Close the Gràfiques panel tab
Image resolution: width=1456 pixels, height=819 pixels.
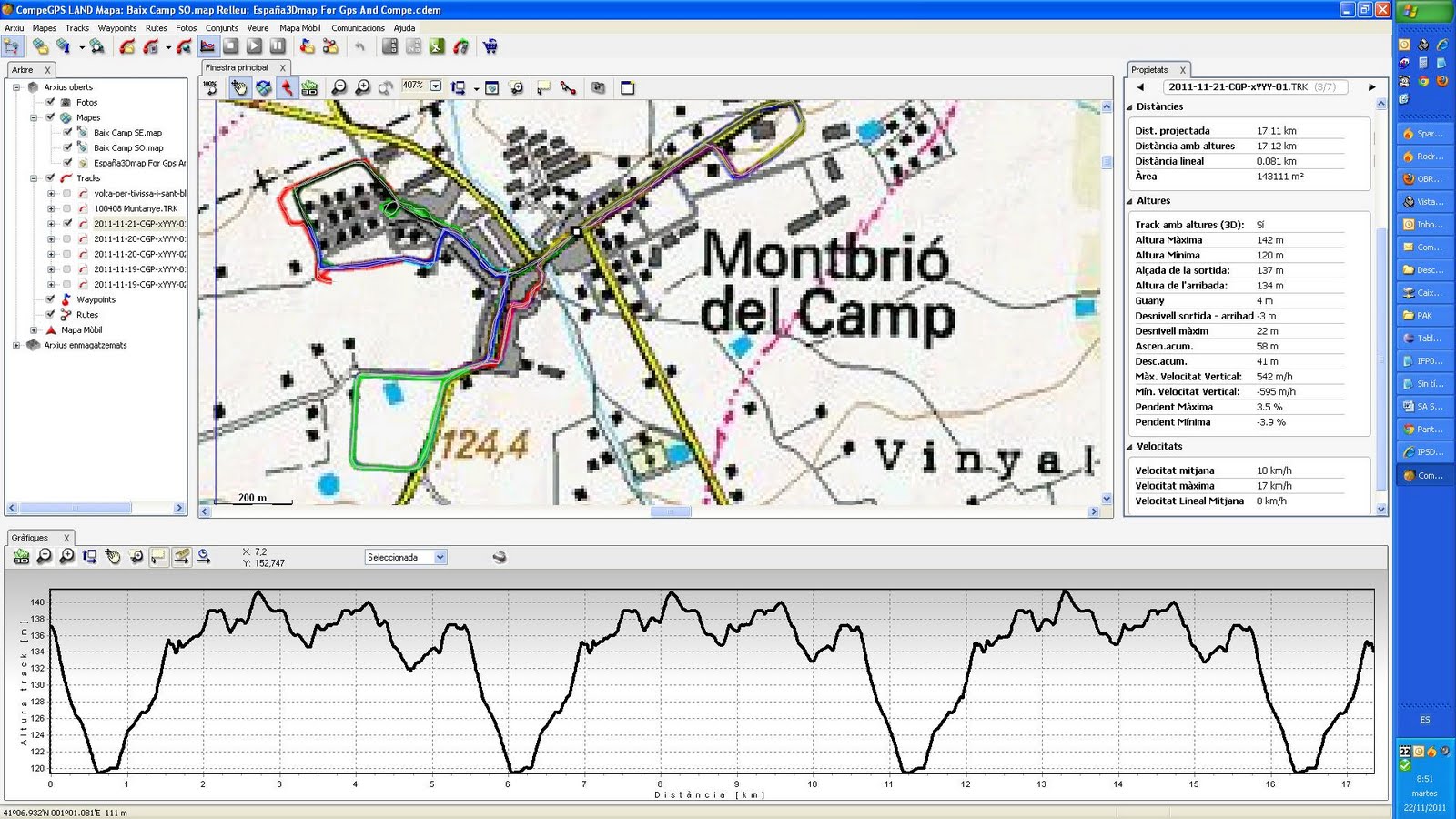tap(66, 538)
